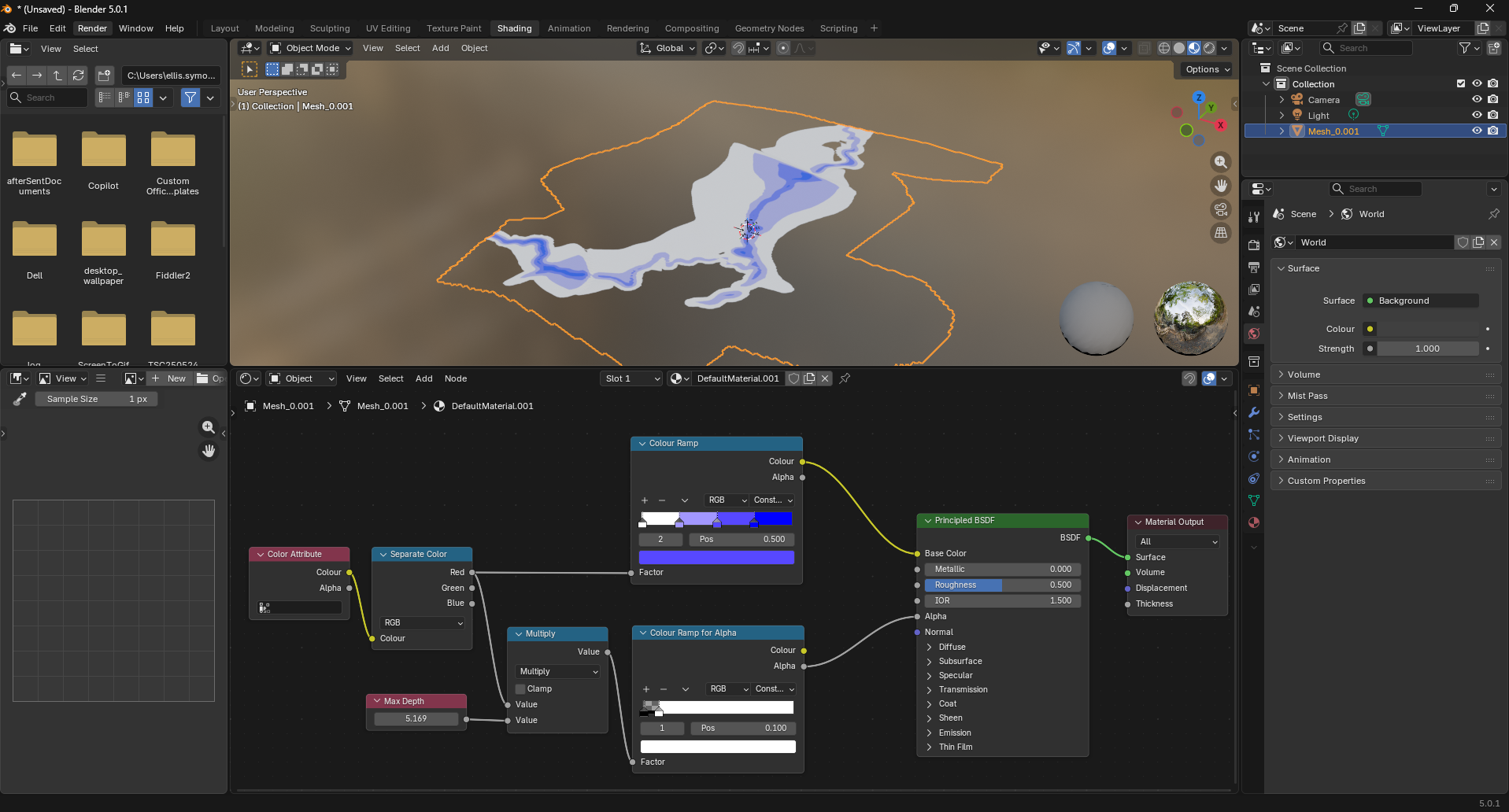The width and height of the screenshot is (1509, 812).
Task: Uncheck the Collection exclude checkbox
Action: point(1461,84)
